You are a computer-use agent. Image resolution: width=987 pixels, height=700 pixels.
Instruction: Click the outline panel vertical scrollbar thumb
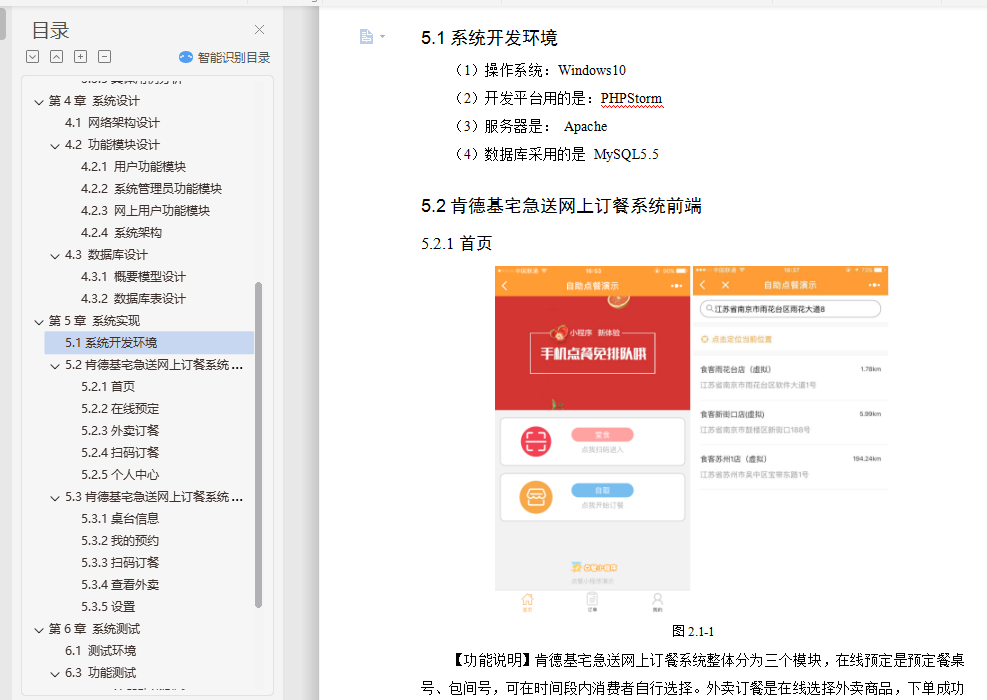point(258,445)
